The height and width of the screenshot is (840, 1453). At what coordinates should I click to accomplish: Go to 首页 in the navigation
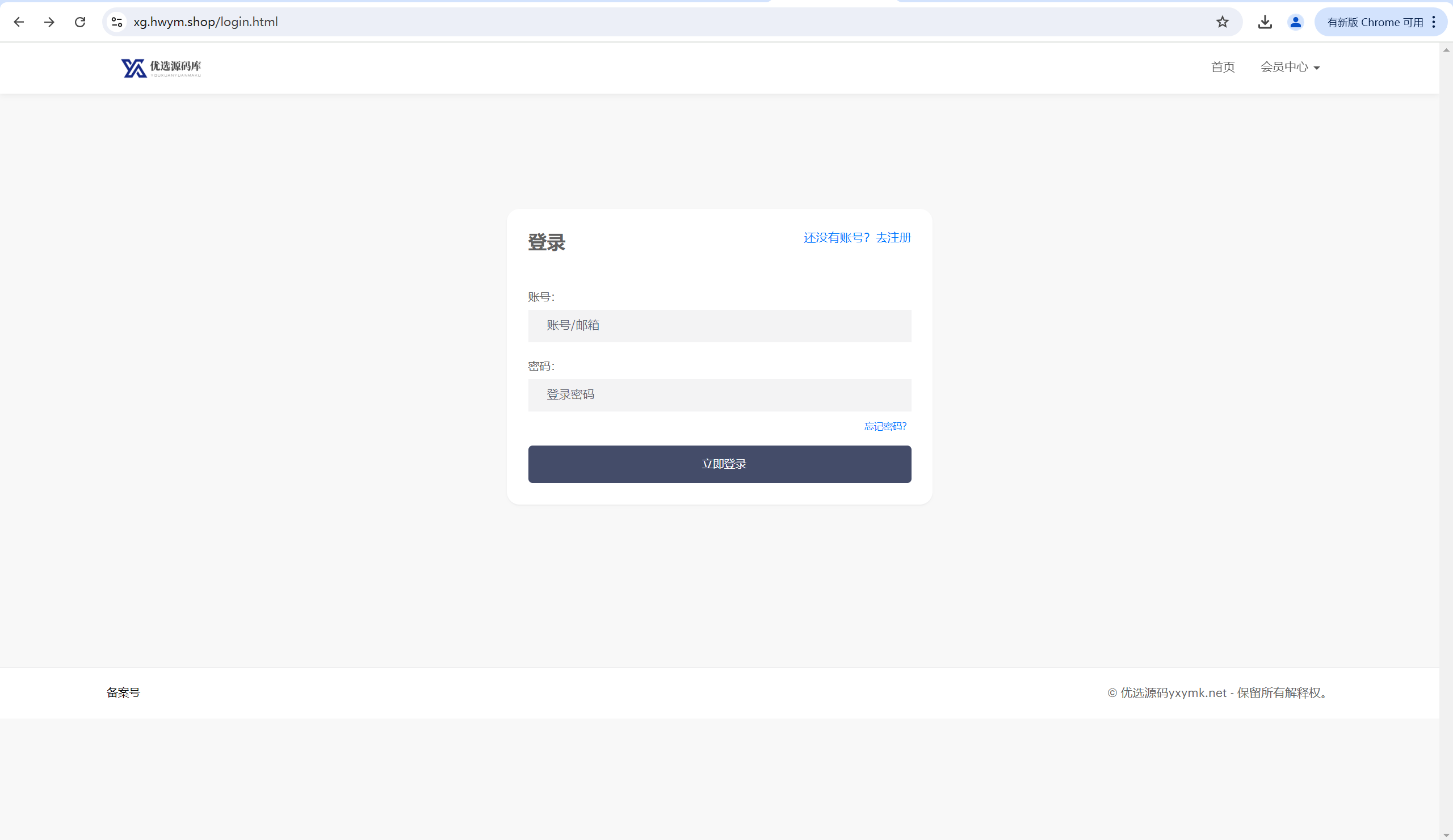[1223, 67]
